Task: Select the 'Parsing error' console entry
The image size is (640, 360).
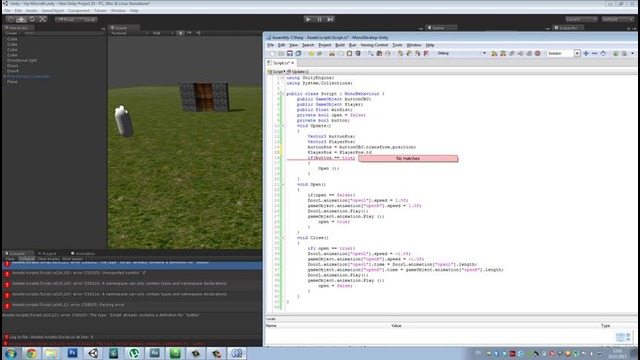Action: tap(132, 305)
